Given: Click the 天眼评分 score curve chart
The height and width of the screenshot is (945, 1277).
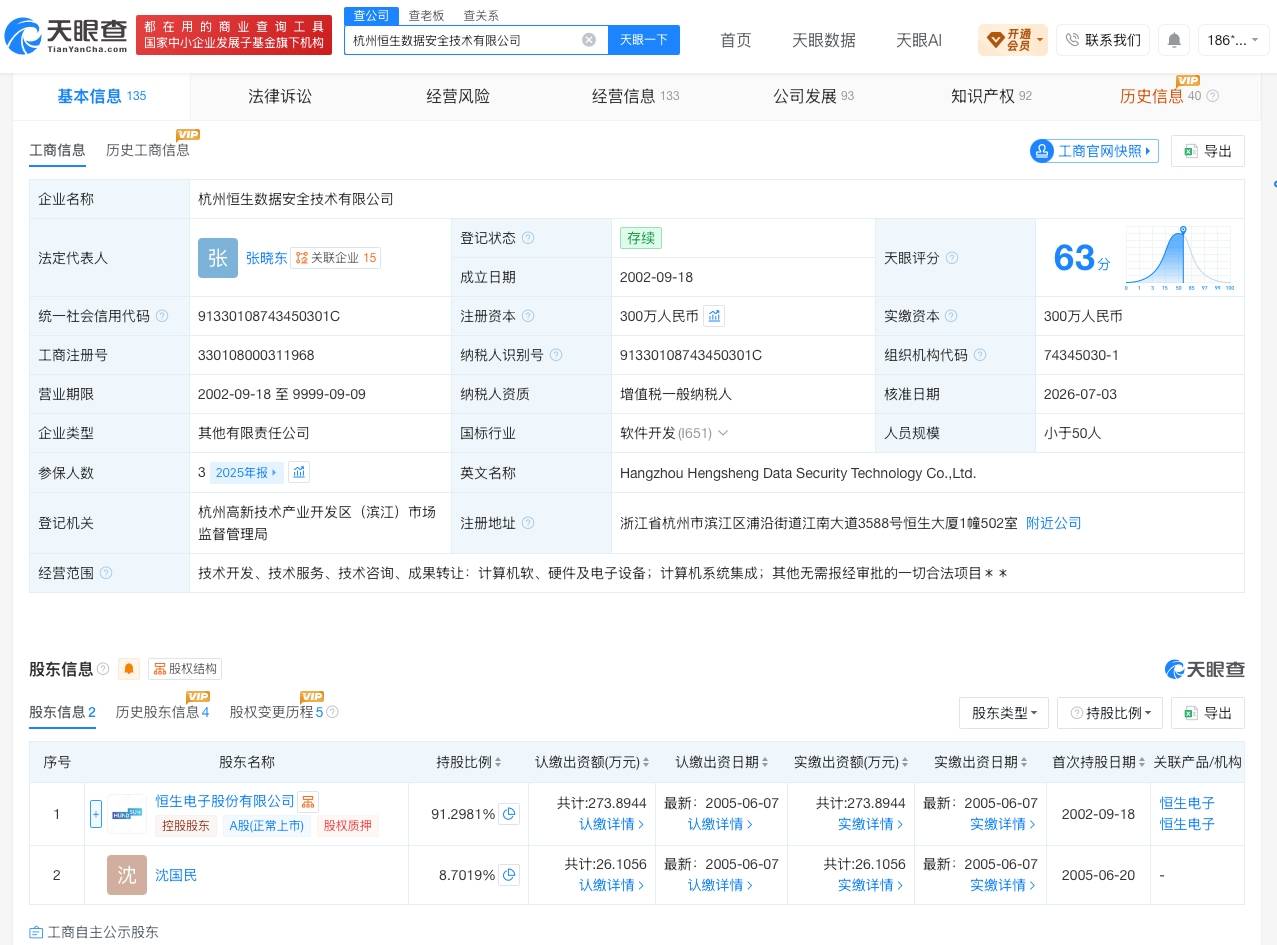Looking at the screenshot, I should (x=1179, y=258).
